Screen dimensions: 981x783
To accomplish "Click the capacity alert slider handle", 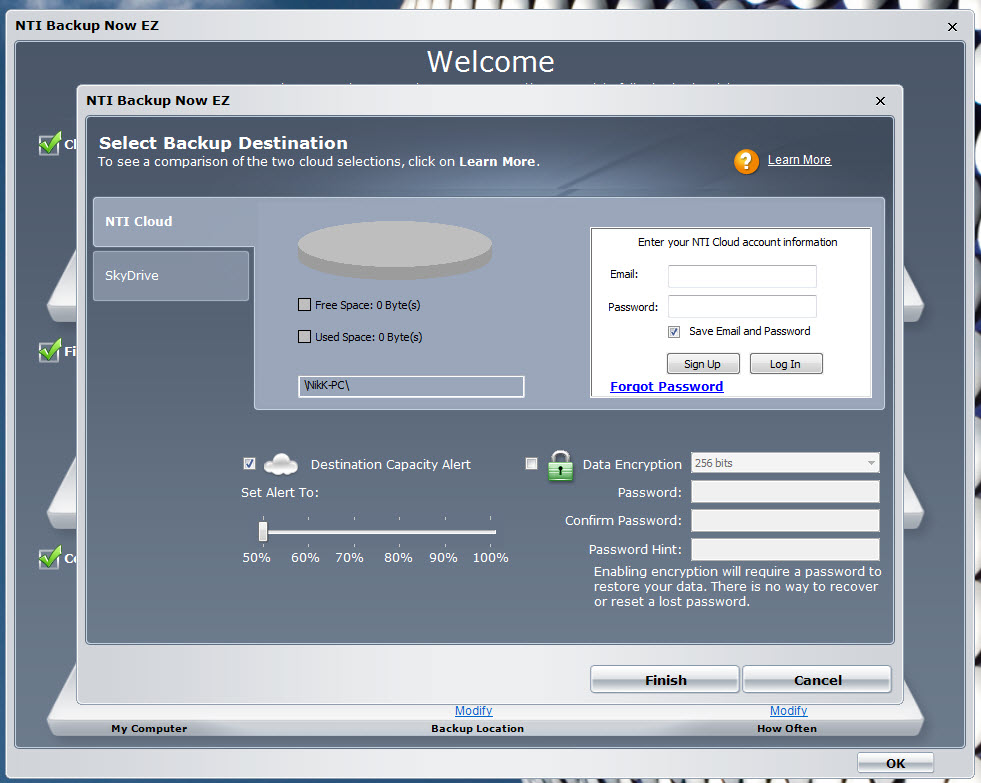I will [263, 532].
